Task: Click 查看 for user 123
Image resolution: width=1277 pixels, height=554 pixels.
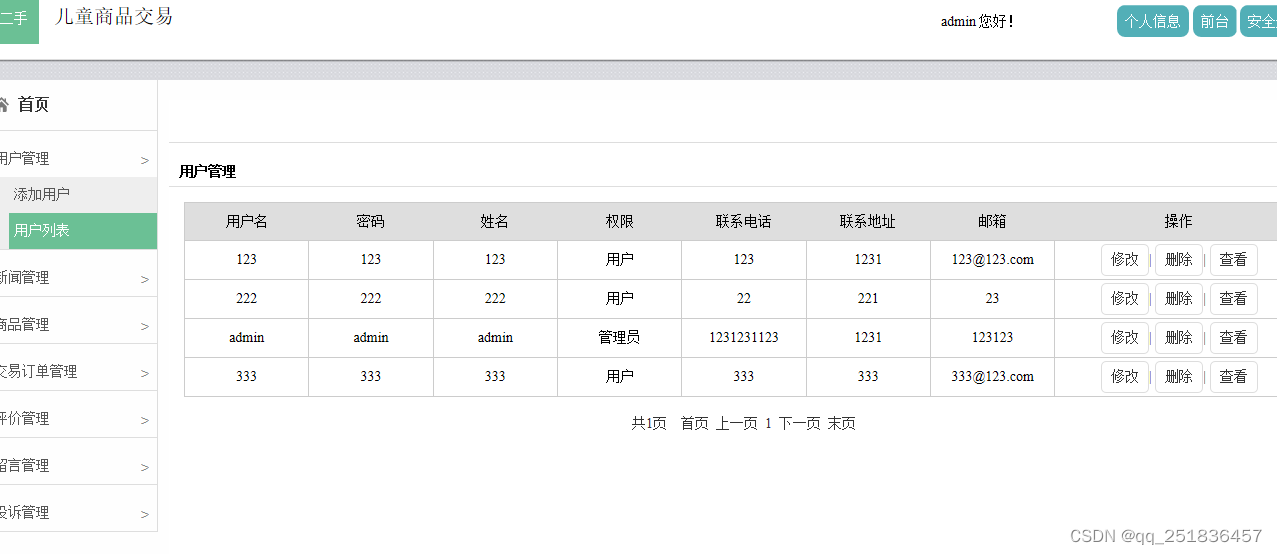Action: (1233, 260)
